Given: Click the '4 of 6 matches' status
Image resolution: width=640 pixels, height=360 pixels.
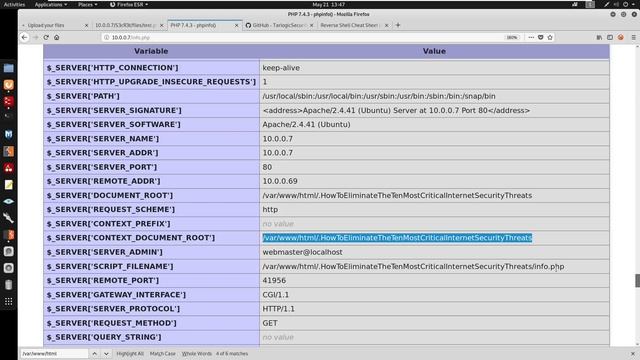Looking at the screenshot, I should click(x=232, y=353).
